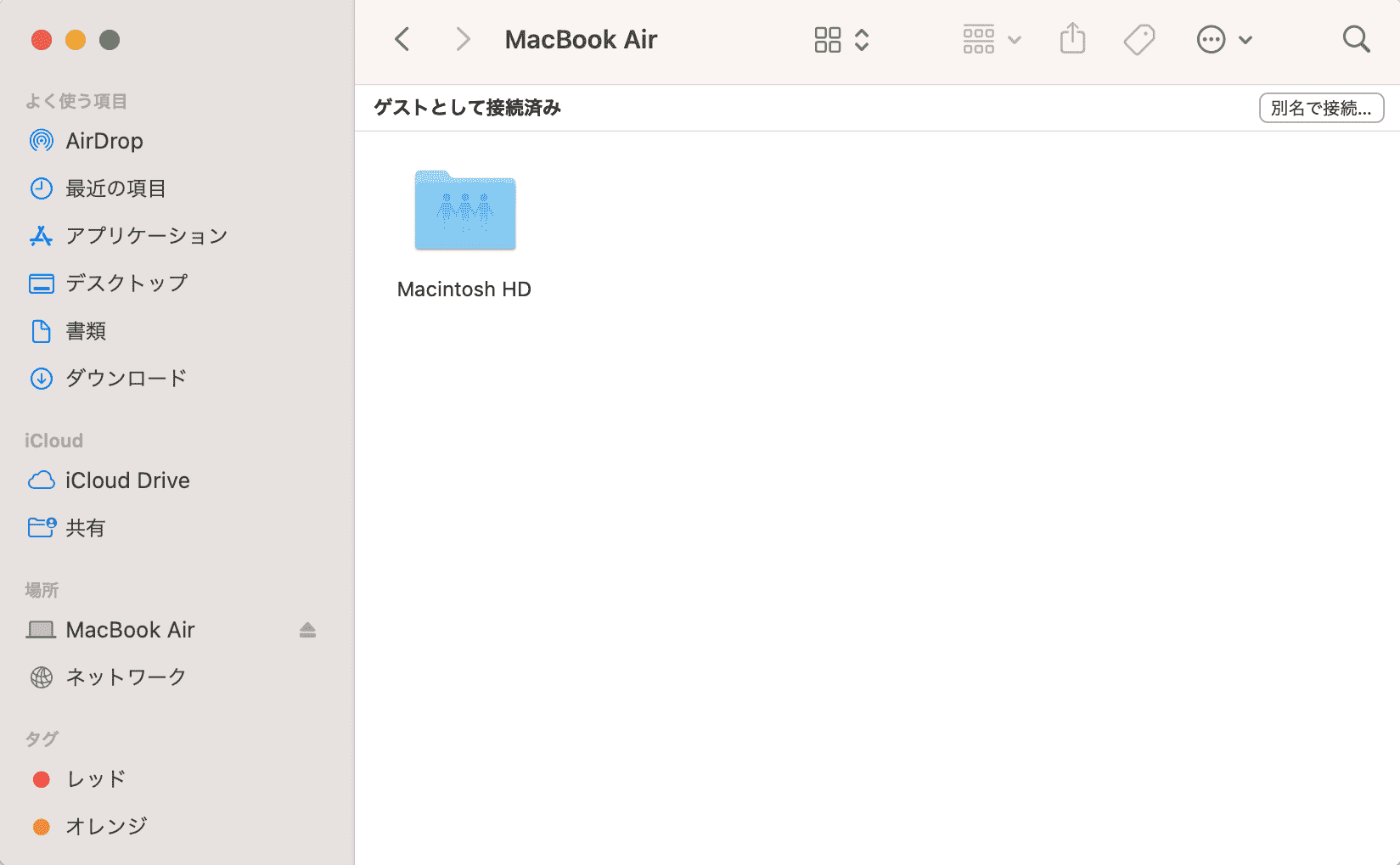Go back with the left arrow button
This screenshot has width=1400, height=865.
402,39
